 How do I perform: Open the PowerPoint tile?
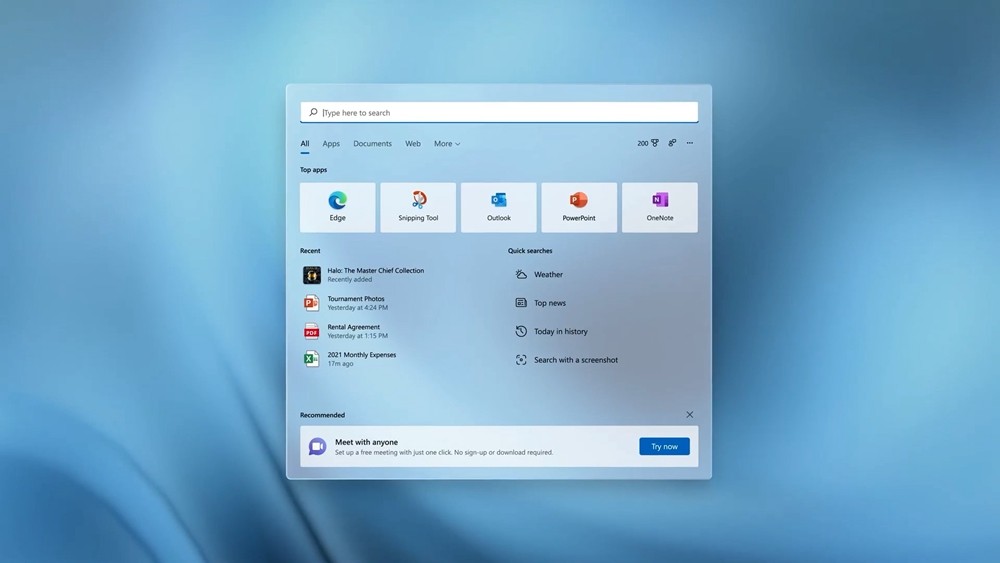[x=579, y=207]
